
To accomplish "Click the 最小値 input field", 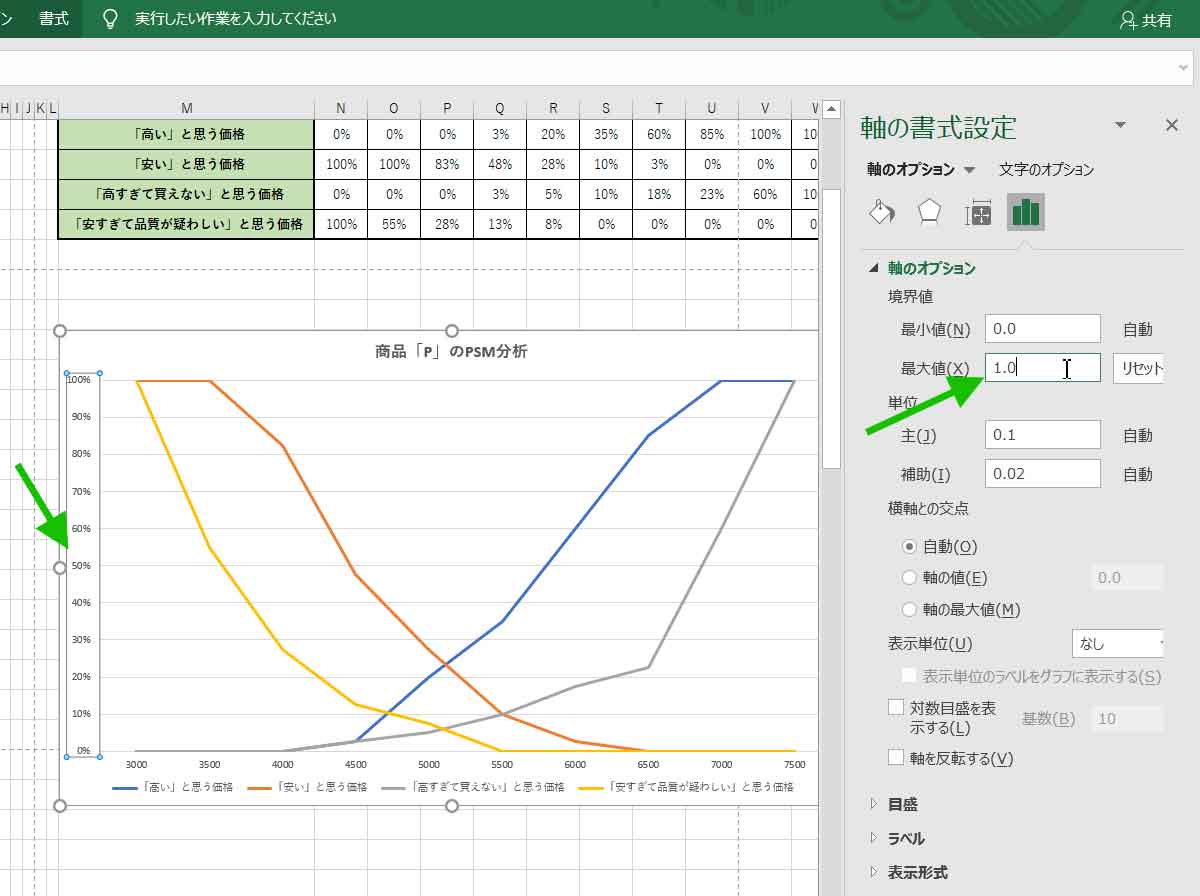I will (x=1042, y=329).
